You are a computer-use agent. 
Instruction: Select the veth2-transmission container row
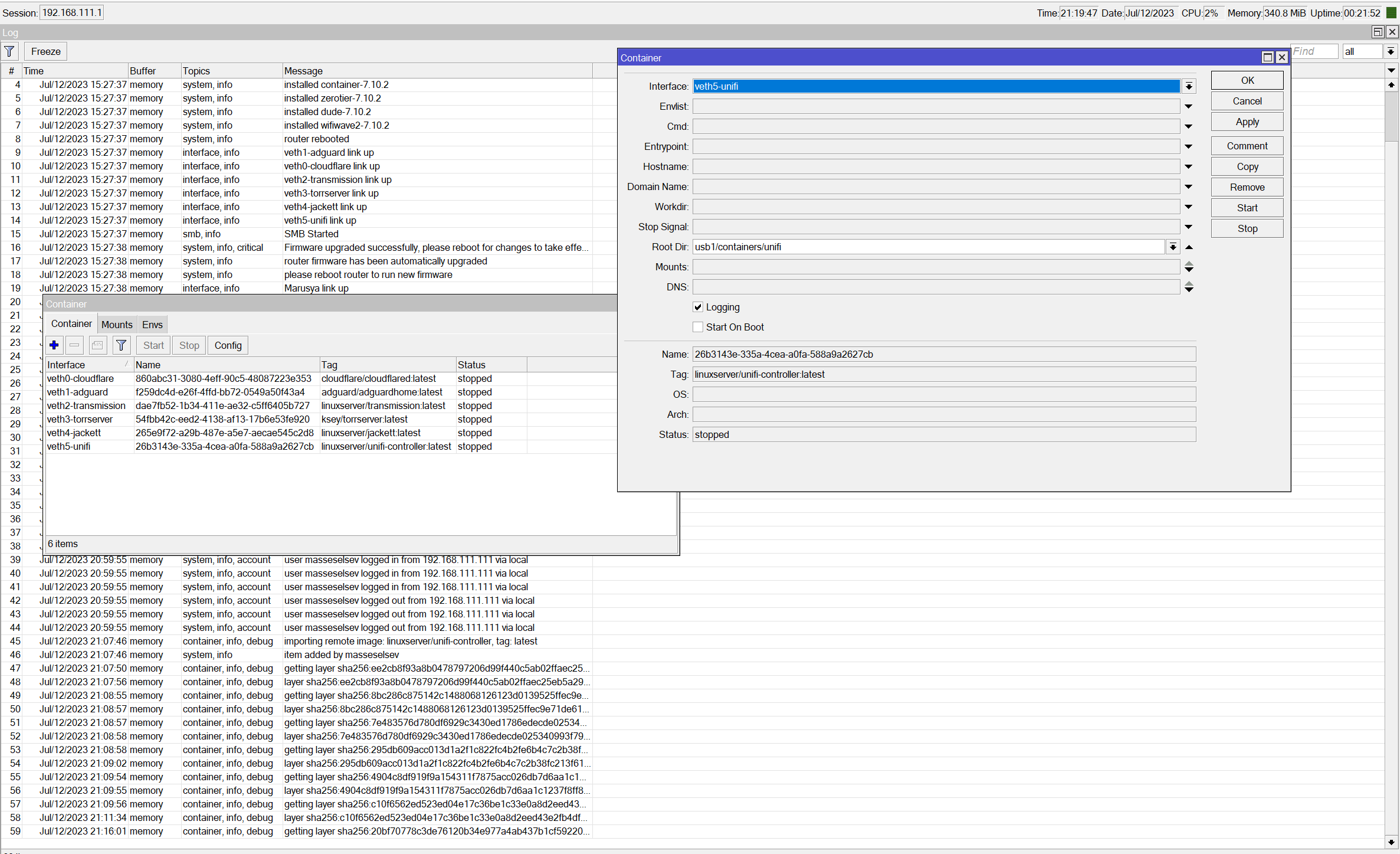86,406
